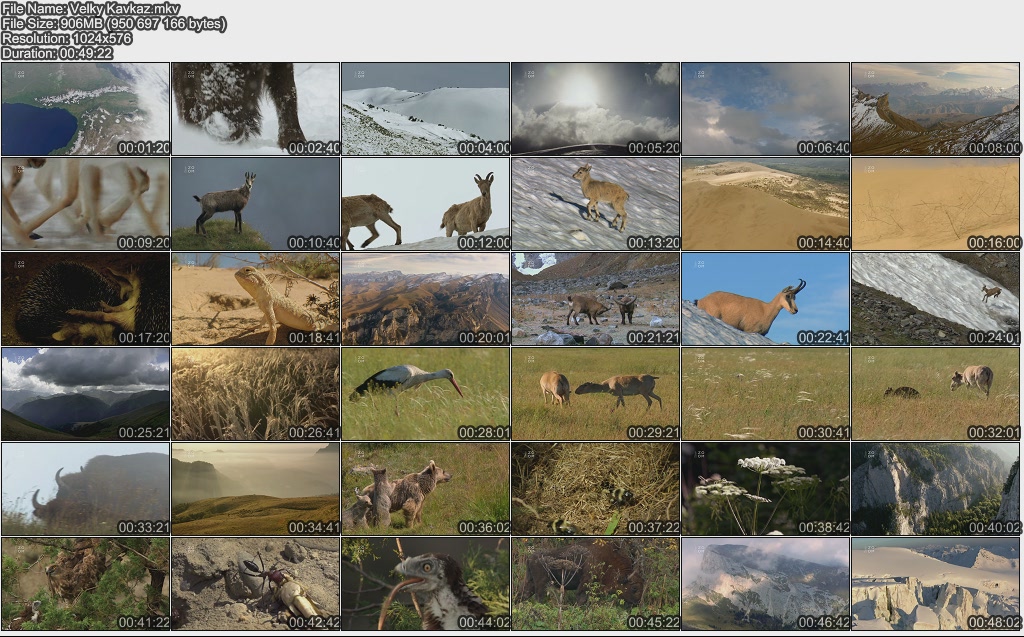Open the lizard on sand thumbnail at 00:18:41

[256, 299]
